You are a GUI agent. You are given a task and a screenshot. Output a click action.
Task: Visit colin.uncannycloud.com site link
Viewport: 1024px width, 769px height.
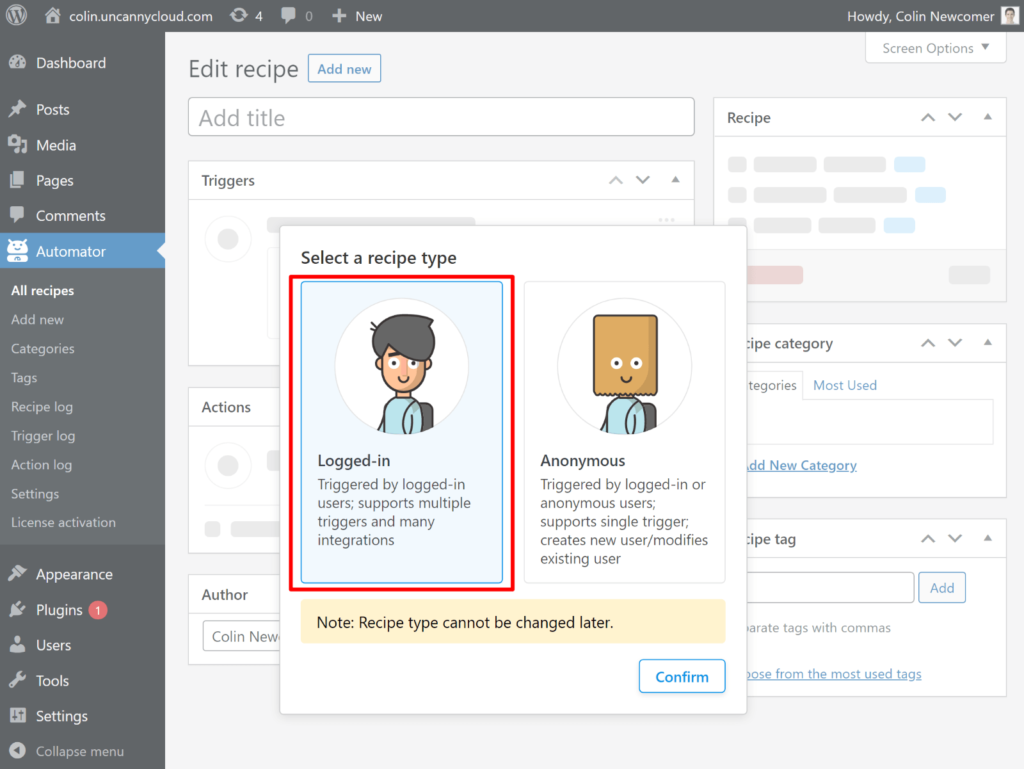click(x=141, y=16)
